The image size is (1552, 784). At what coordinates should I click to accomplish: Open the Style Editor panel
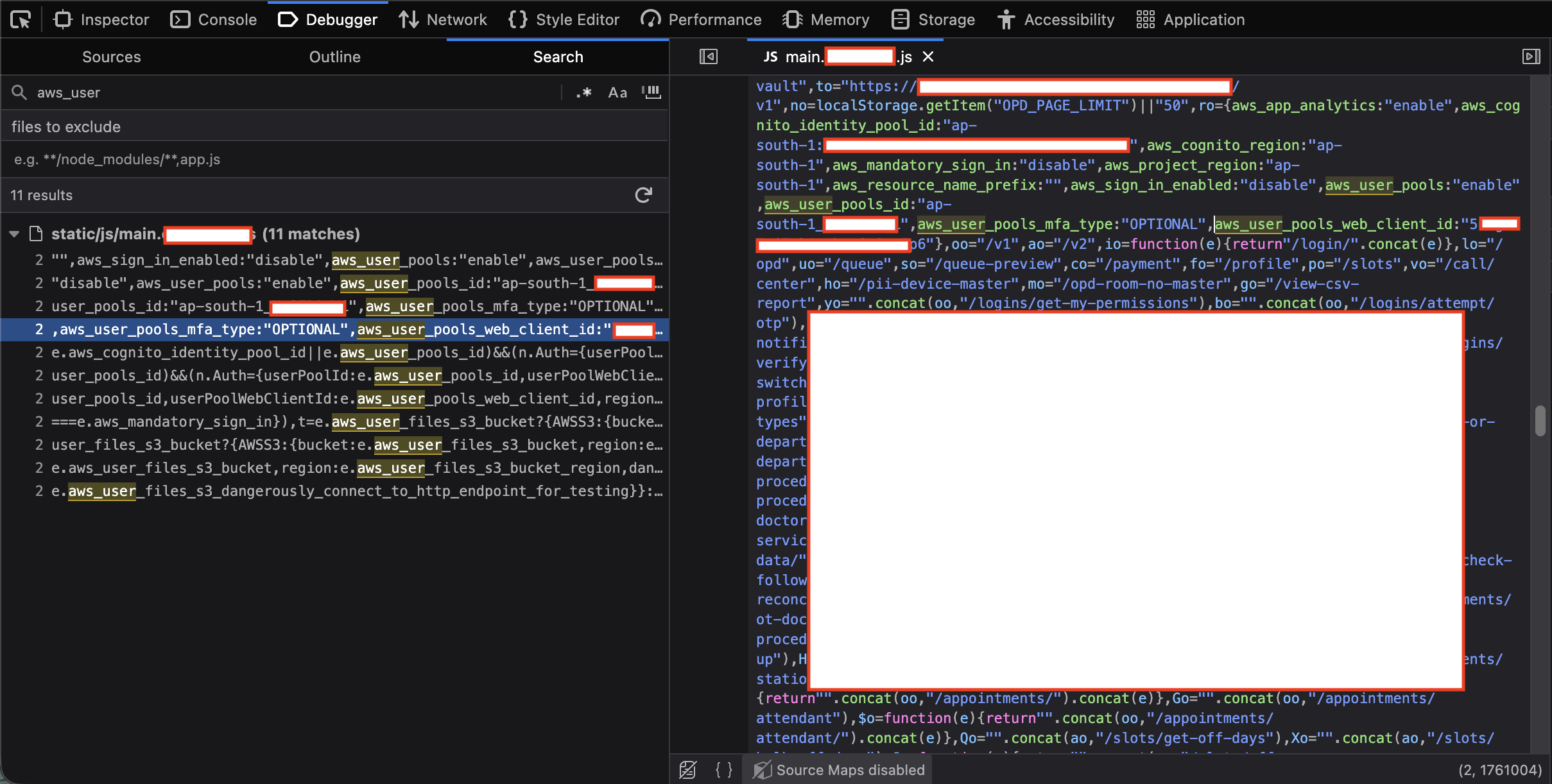pos(564,20)
